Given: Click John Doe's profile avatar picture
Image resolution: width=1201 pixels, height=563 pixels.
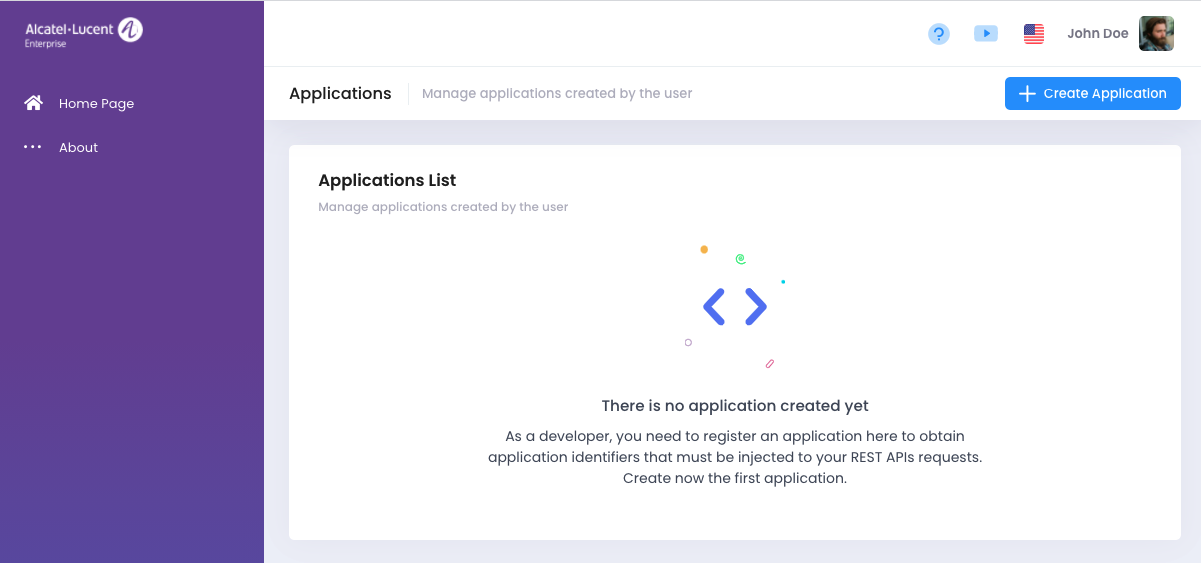Looking at the screenshot, I should click(x=1156, y=34).
